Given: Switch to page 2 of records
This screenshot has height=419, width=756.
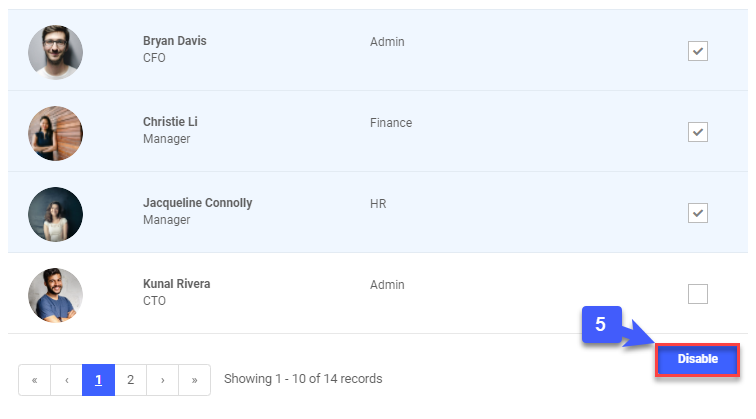Looking at the screenshot, I should click(x=130, y=380).
